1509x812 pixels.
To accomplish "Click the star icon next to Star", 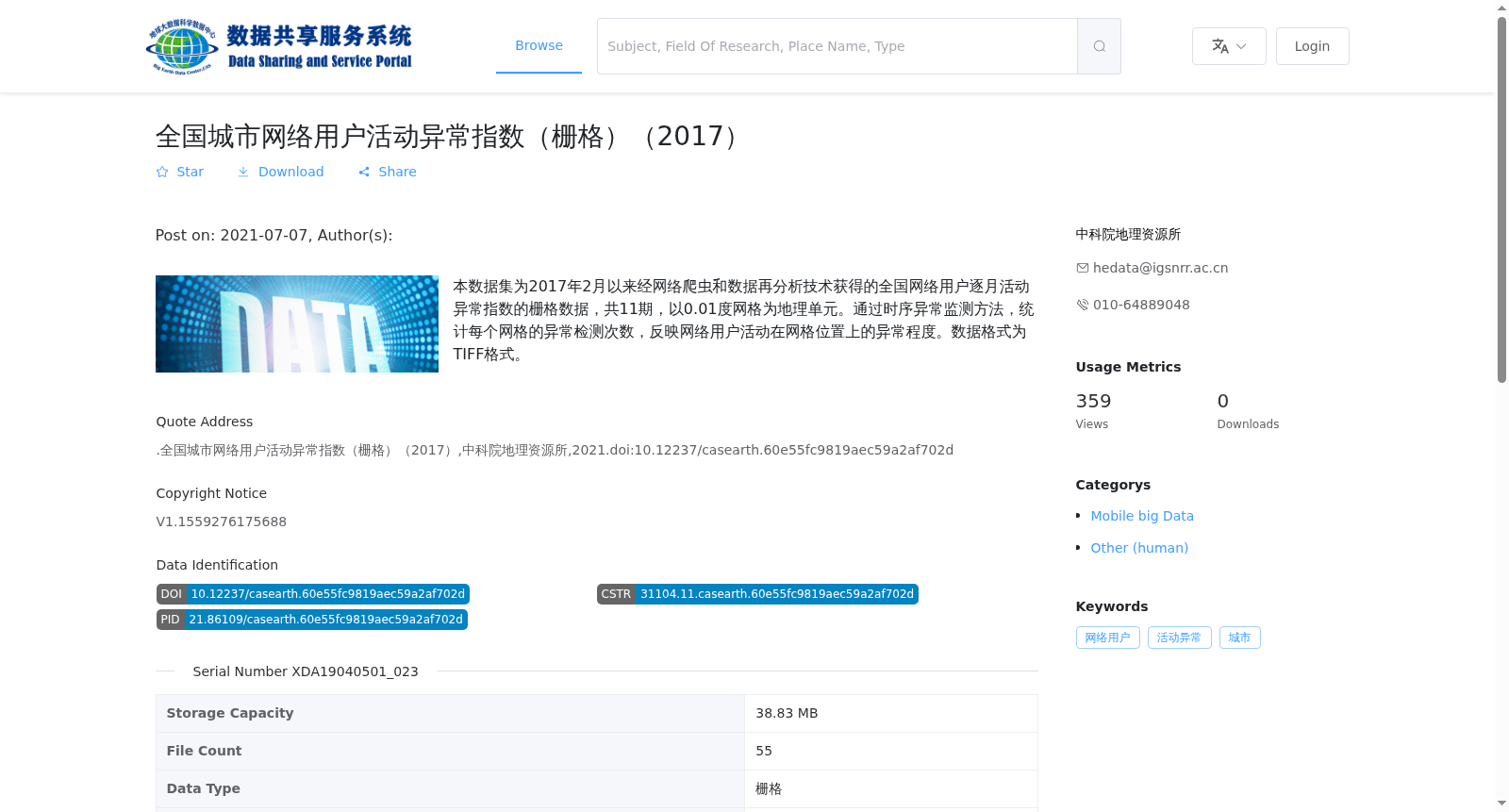I will point(162,172).
